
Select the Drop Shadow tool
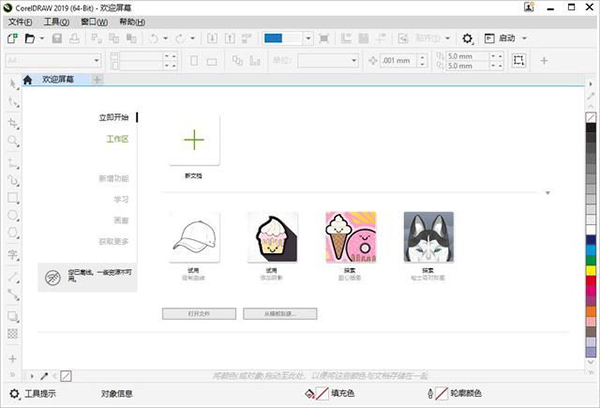(x=13, y=317)
